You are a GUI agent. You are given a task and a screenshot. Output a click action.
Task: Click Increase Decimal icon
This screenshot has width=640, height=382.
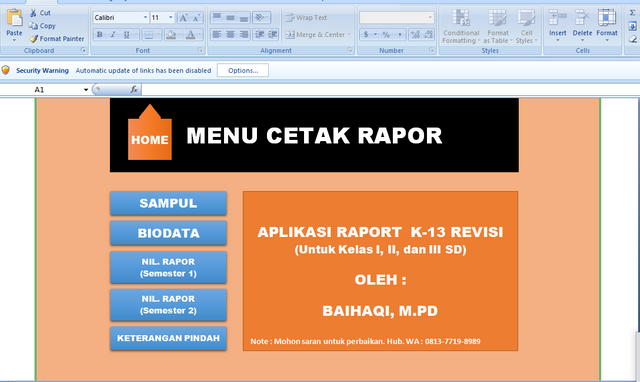(416, 35)
